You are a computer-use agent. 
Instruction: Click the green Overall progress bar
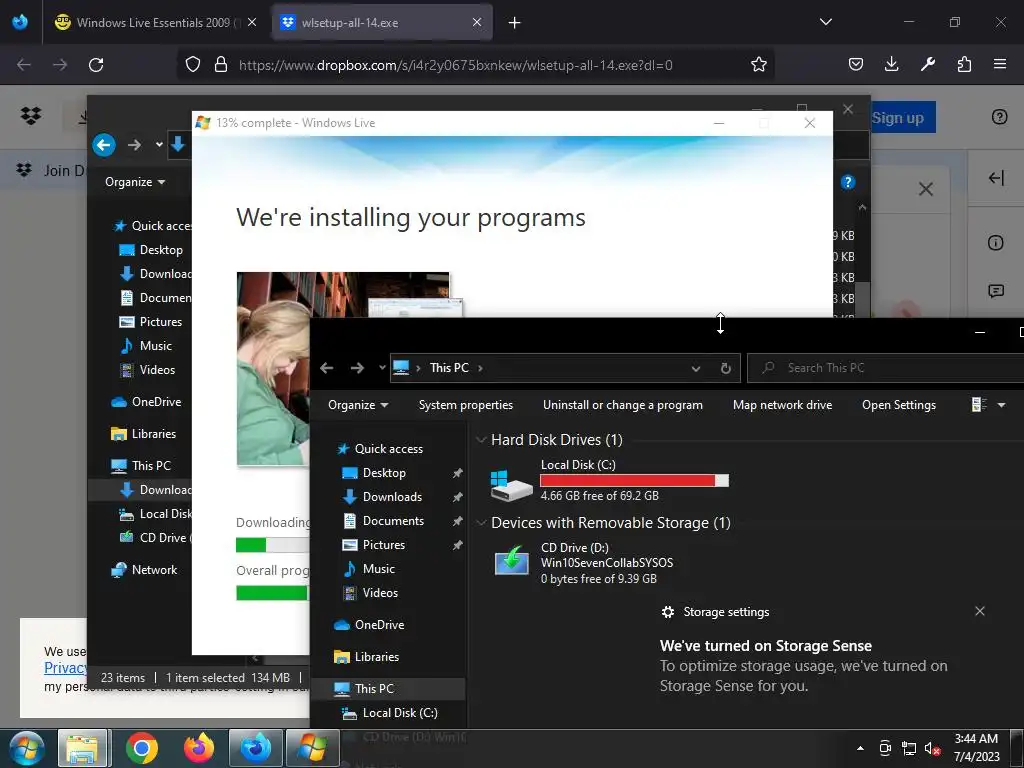coord(272,593)
